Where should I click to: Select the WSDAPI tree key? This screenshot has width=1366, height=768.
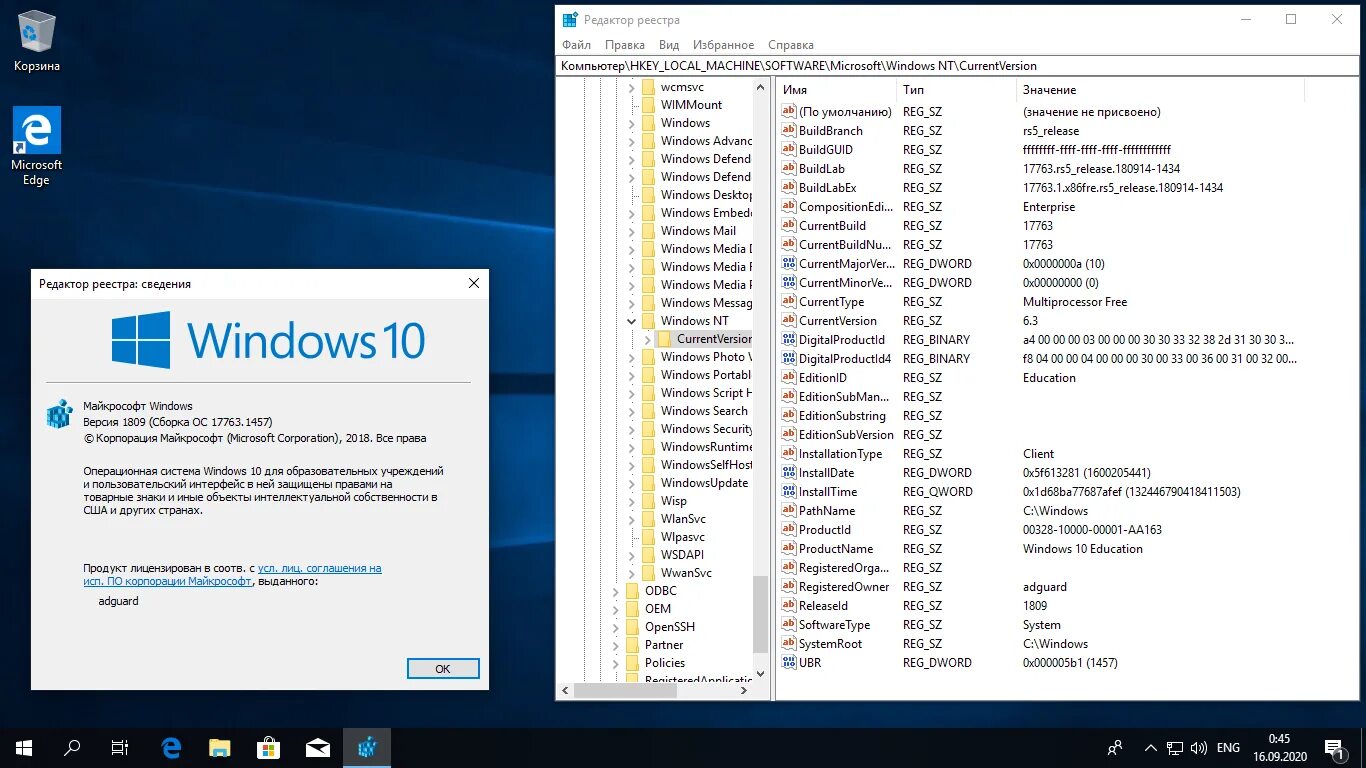682,555
